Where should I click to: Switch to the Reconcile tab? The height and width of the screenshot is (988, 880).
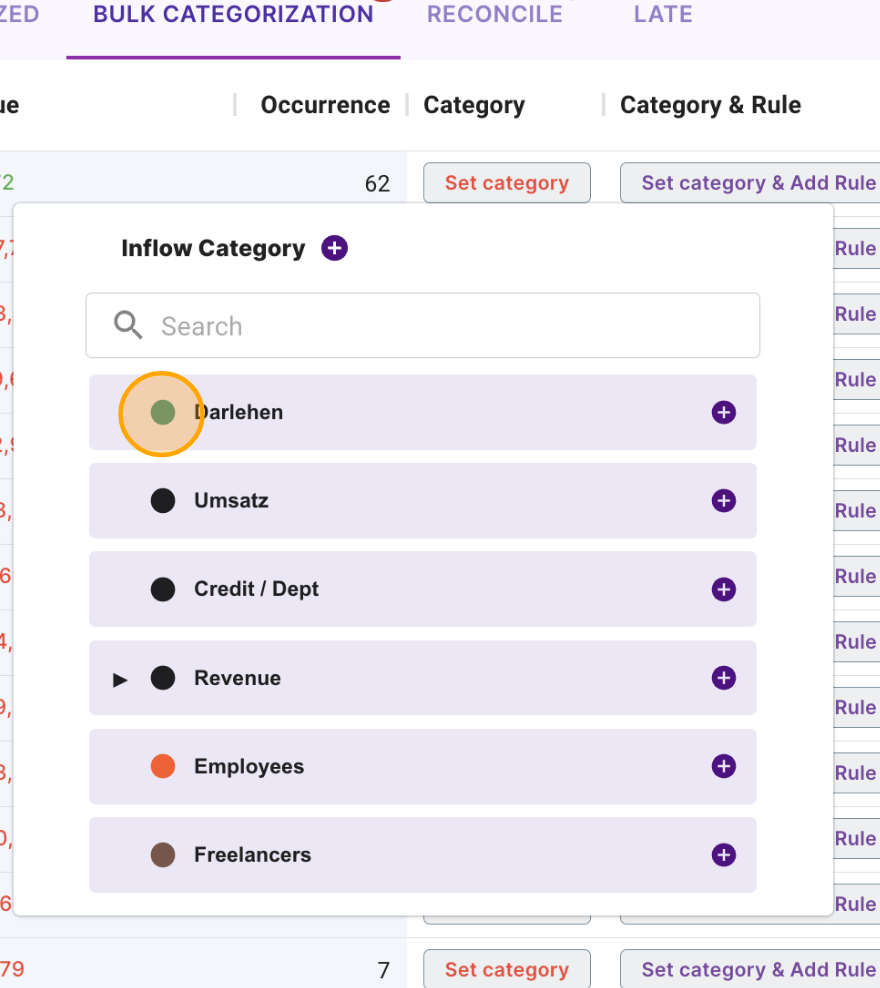click(494, 15)
